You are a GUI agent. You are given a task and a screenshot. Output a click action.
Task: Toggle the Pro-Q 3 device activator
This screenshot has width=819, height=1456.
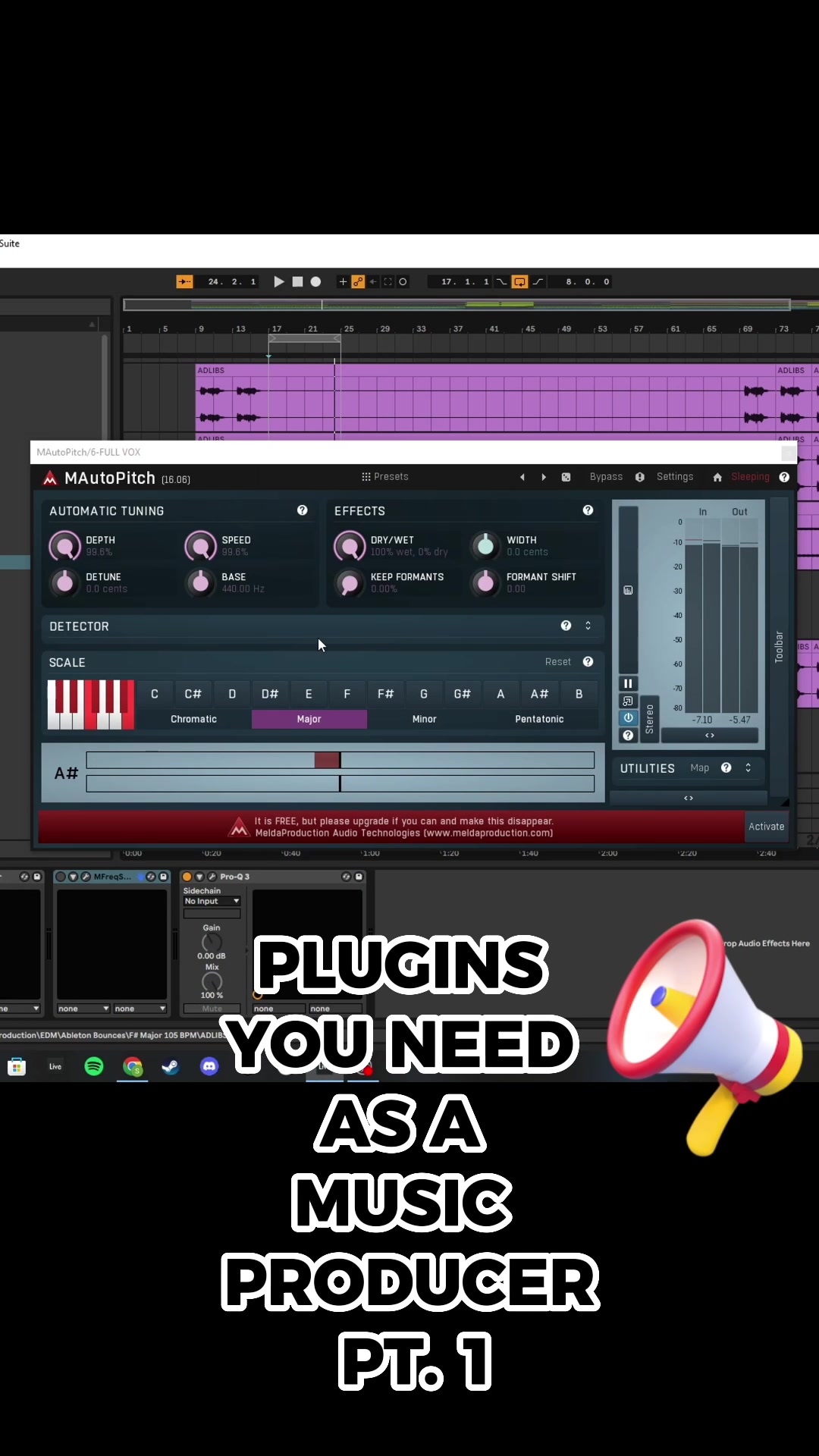(x=187, y=877)
